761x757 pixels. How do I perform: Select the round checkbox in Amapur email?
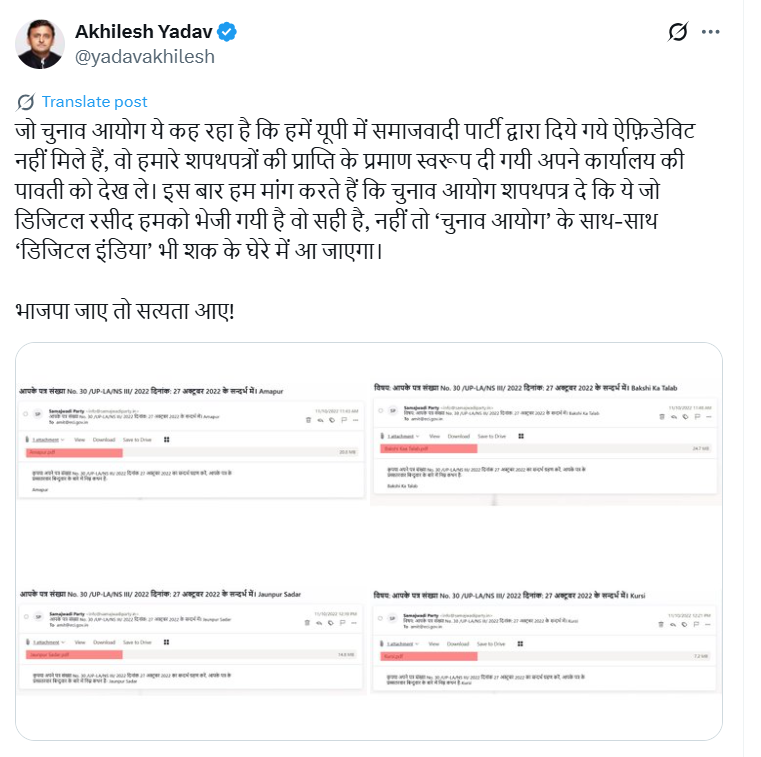25,414
